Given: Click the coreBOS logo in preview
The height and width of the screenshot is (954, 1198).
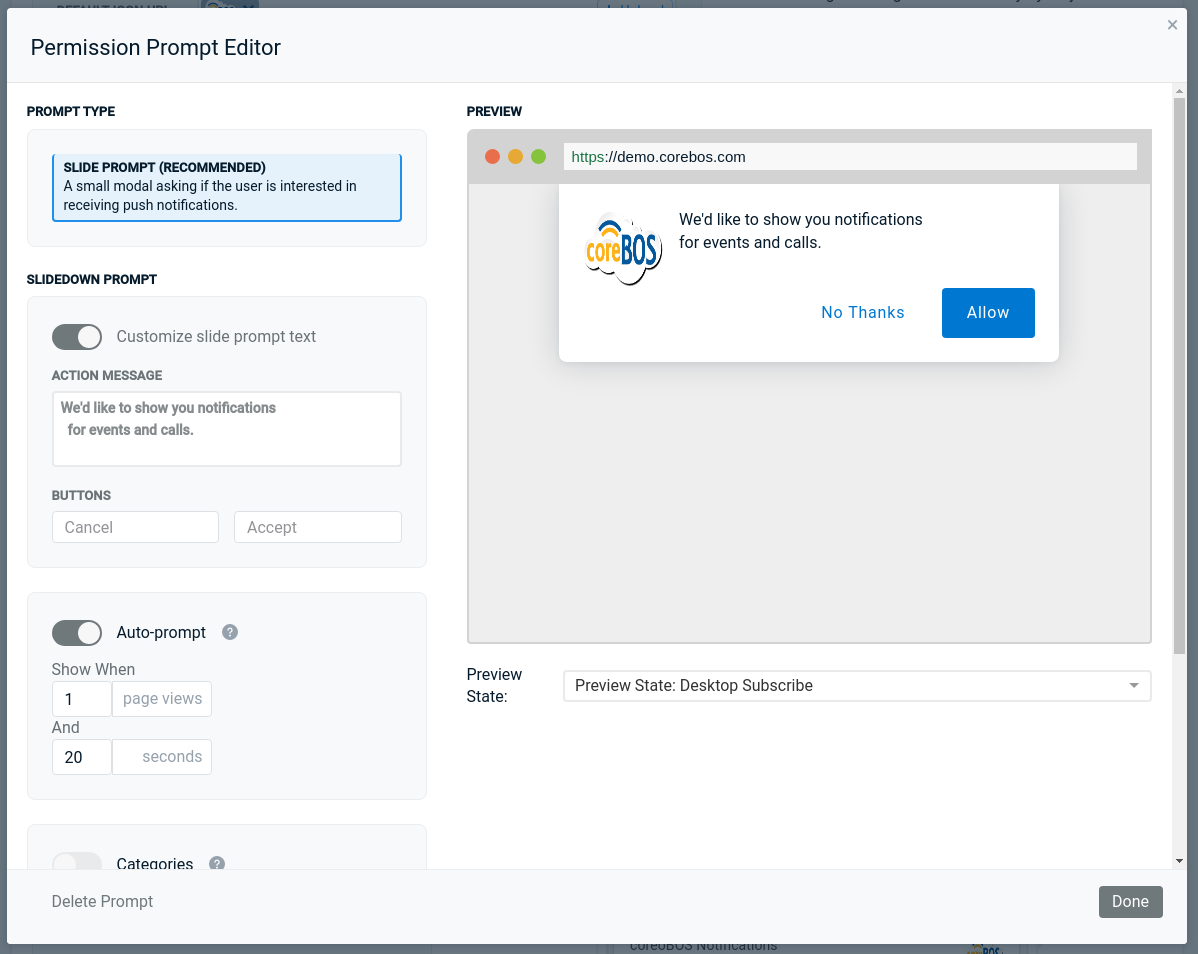Looking at the screenshot, I should (622, 250).
